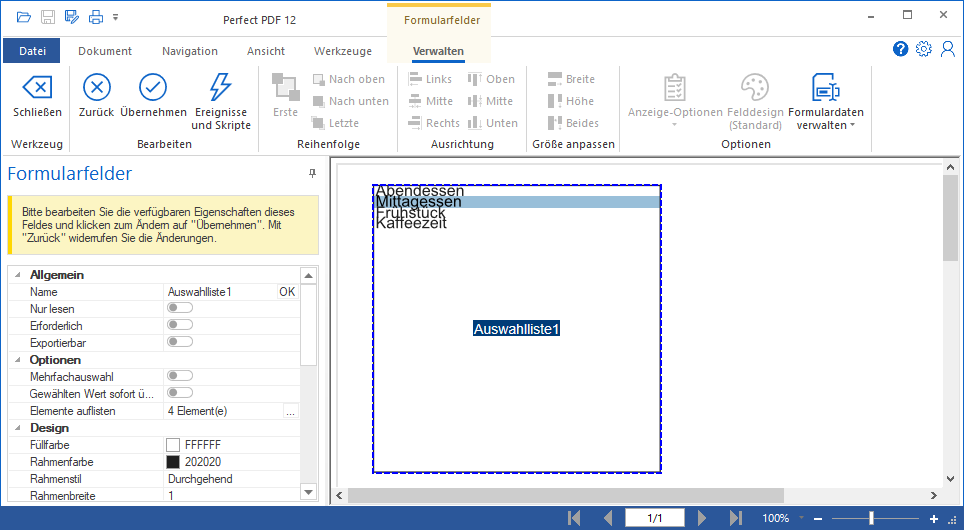Toggle the Nur lesen switch
The image size is (964, 530).
pyautogui.click(x=180, y=309)
